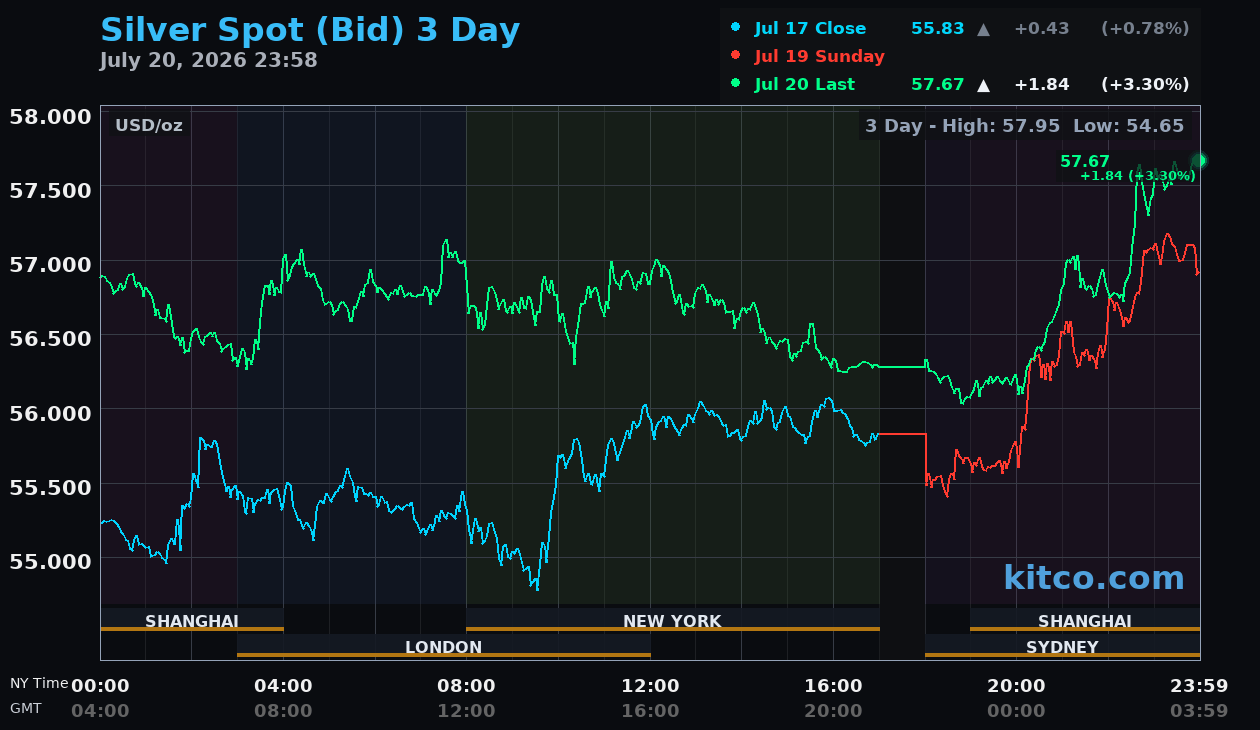Screen dimensions: 1260x730
Task: Click the 16:00 NY time tick
Action: click(833, 686)
